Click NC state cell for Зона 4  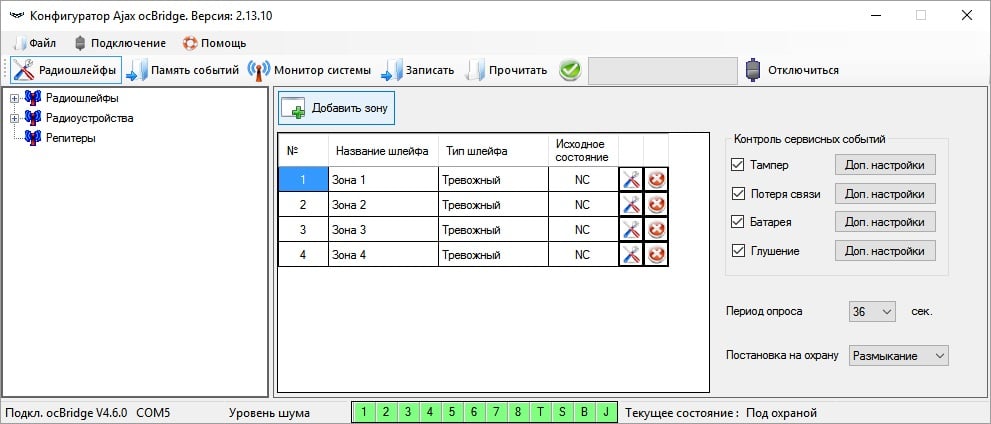click(x=583, y=255)
